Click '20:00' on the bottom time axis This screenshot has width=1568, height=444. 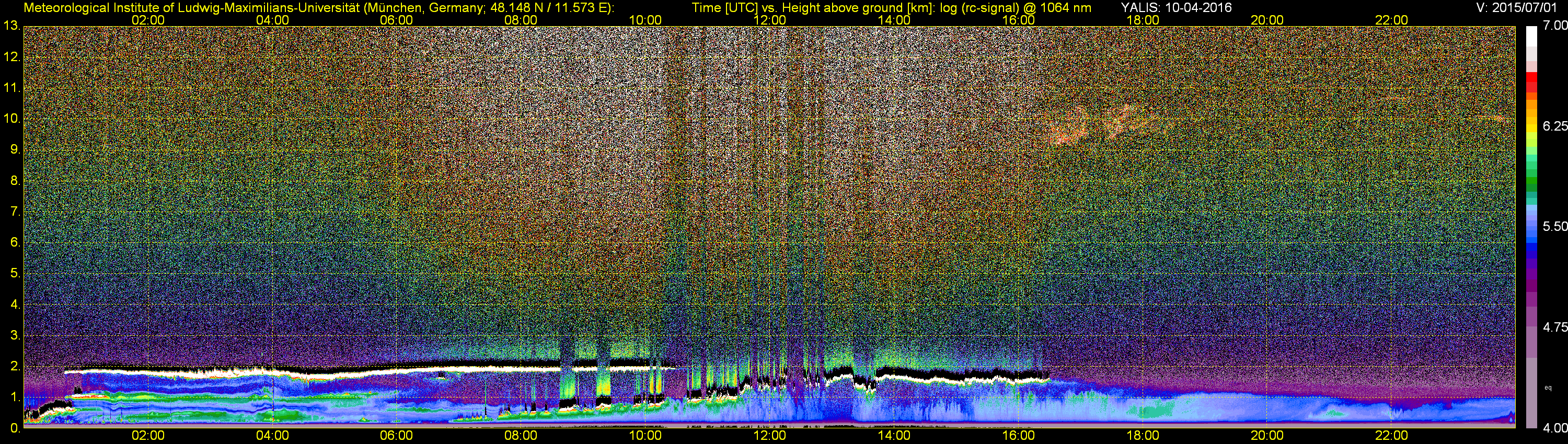click(x=1267, y=436)
